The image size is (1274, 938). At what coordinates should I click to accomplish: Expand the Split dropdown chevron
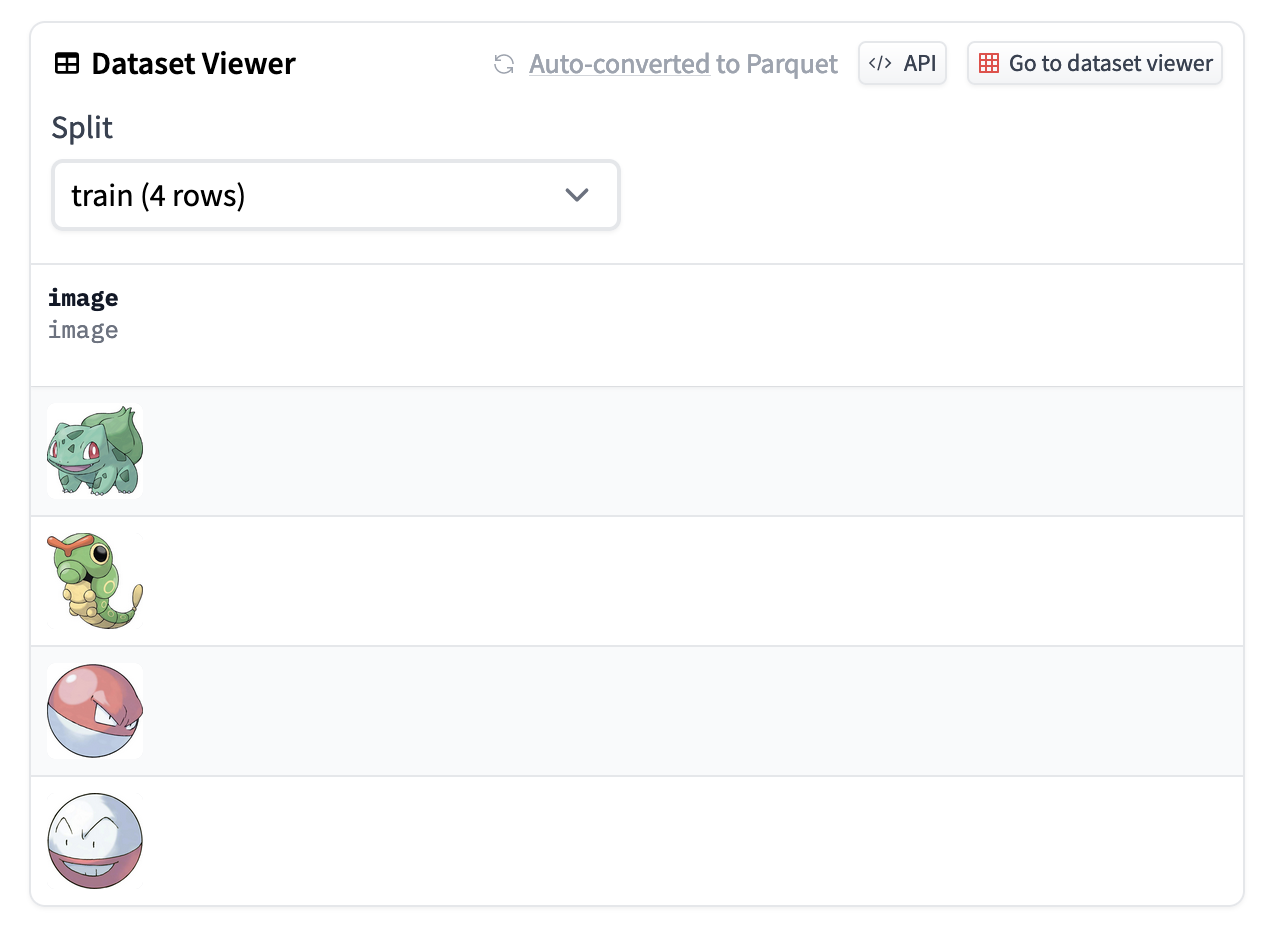pyautogui.click(x=577, y=195)
